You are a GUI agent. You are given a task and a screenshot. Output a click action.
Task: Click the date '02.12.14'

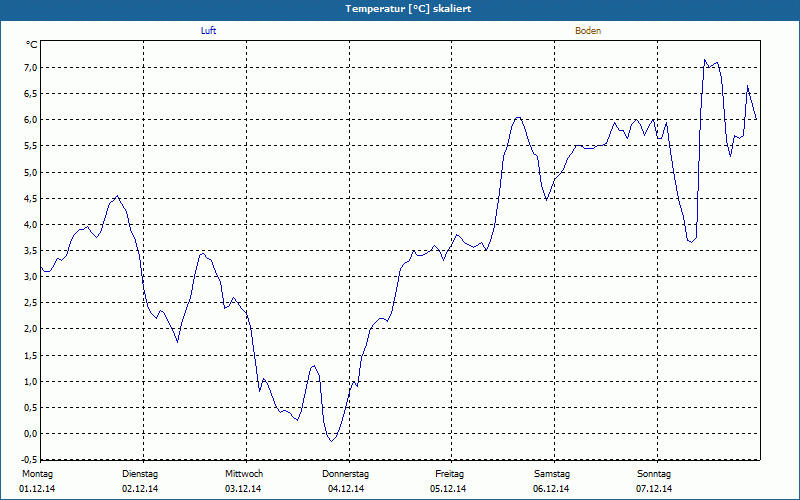tap(140, 489)
